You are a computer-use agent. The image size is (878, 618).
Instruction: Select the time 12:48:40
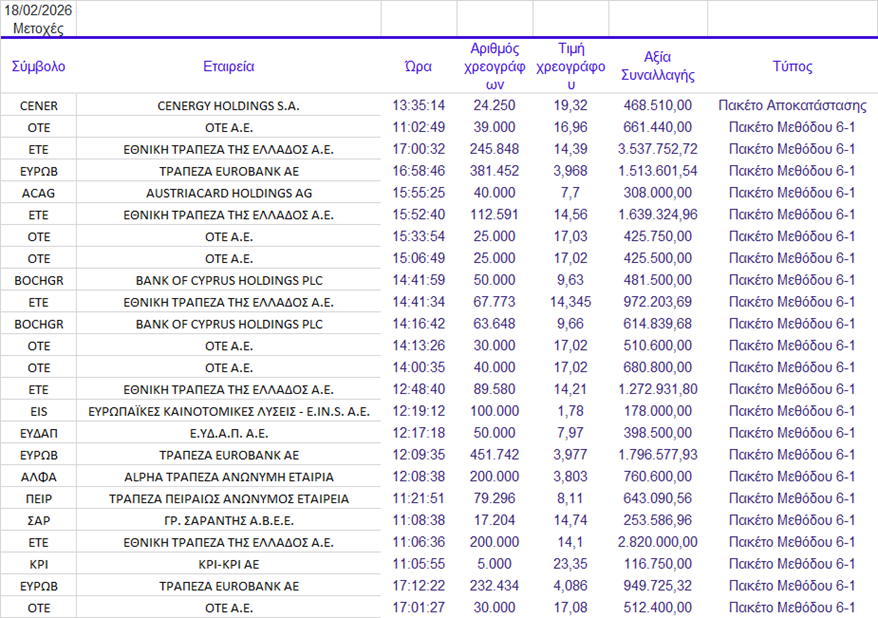click(418, 389)
